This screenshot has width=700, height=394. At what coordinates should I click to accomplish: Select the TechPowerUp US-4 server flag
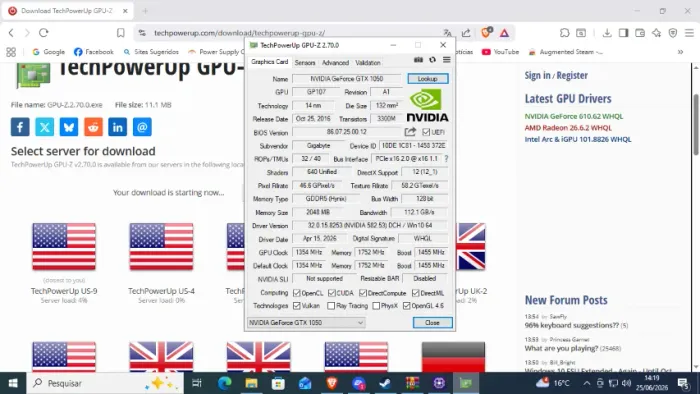(x=162, y=247)
